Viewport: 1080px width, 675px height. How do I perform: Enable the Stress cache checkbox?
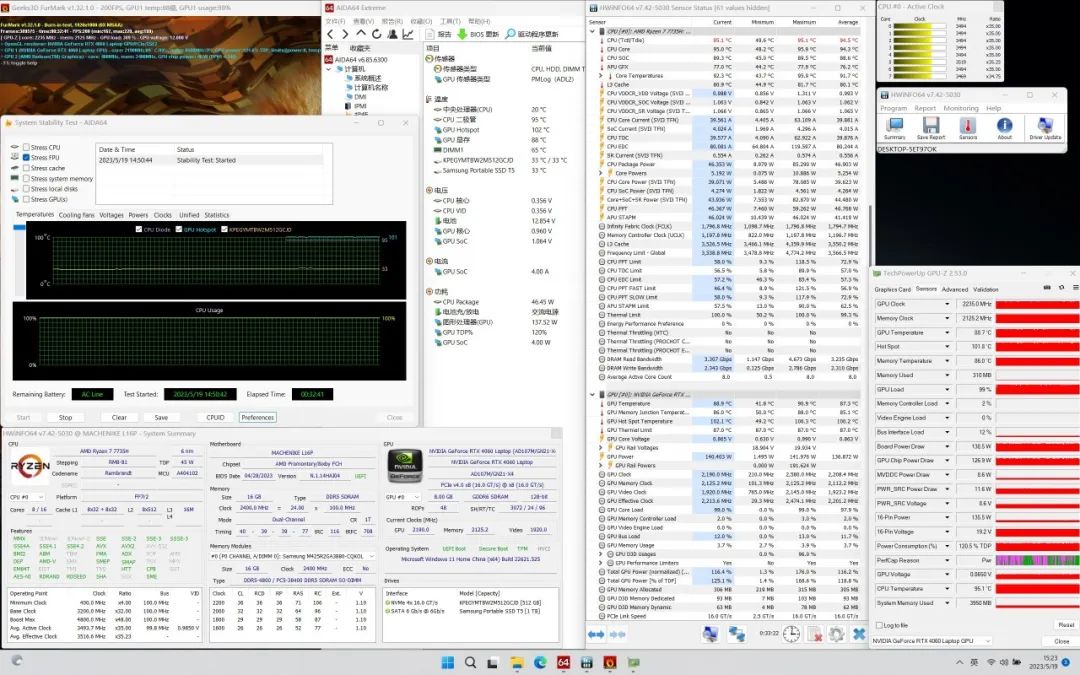26,168
